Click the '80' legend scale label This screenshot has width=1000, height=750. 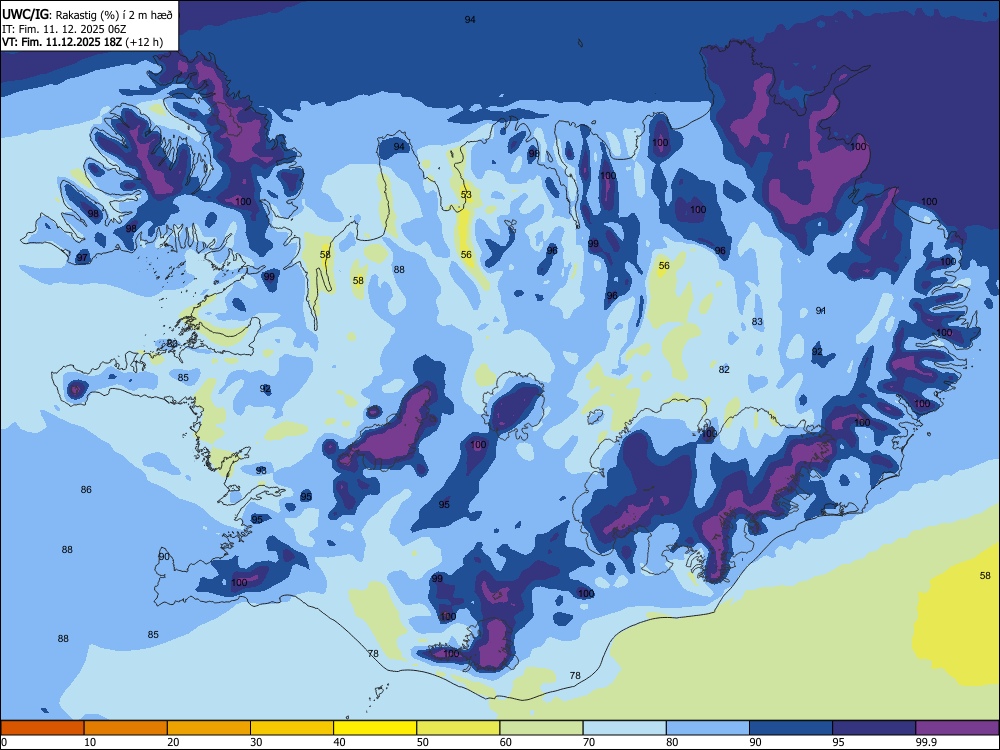pos(672,742)
